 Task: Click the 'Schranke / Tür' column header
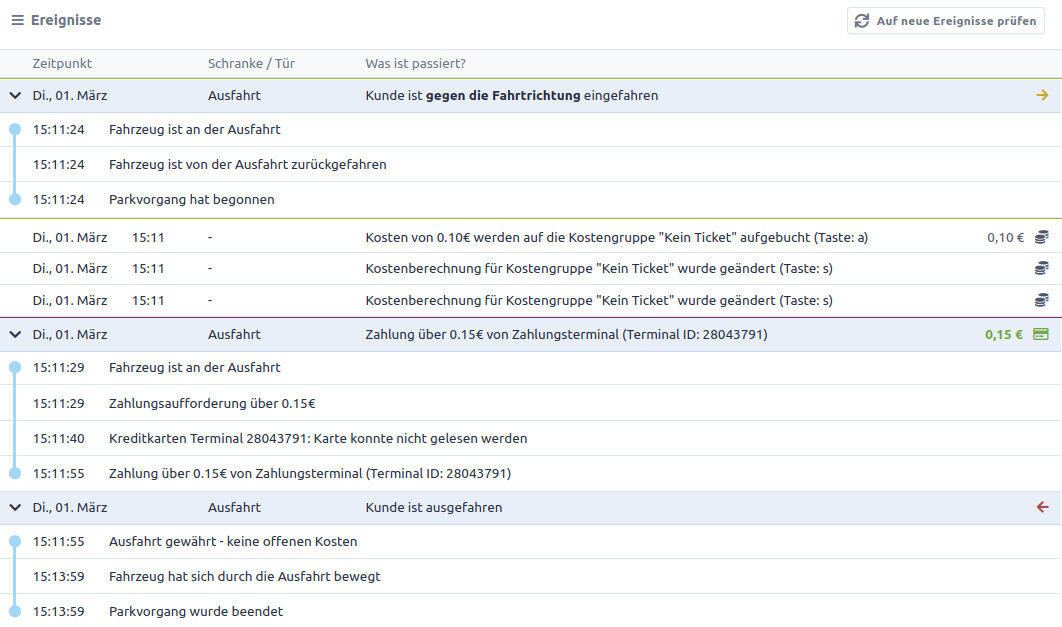[x=251, y=64]
